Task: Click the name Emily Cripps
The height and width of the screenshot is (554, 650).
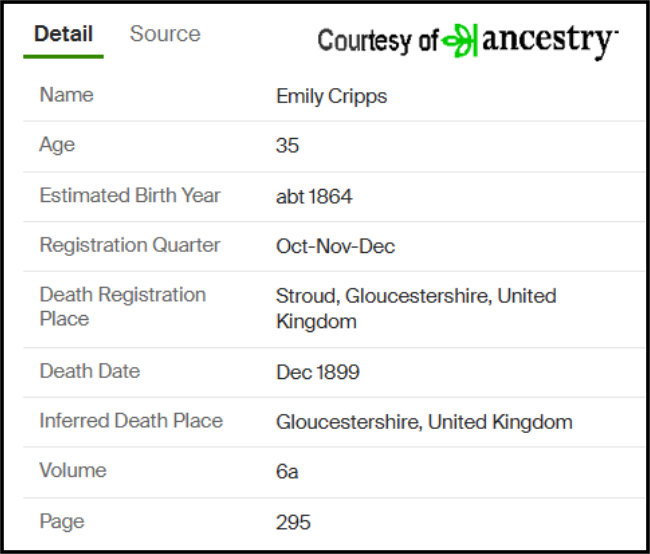Action: click(x=331, y=97)
